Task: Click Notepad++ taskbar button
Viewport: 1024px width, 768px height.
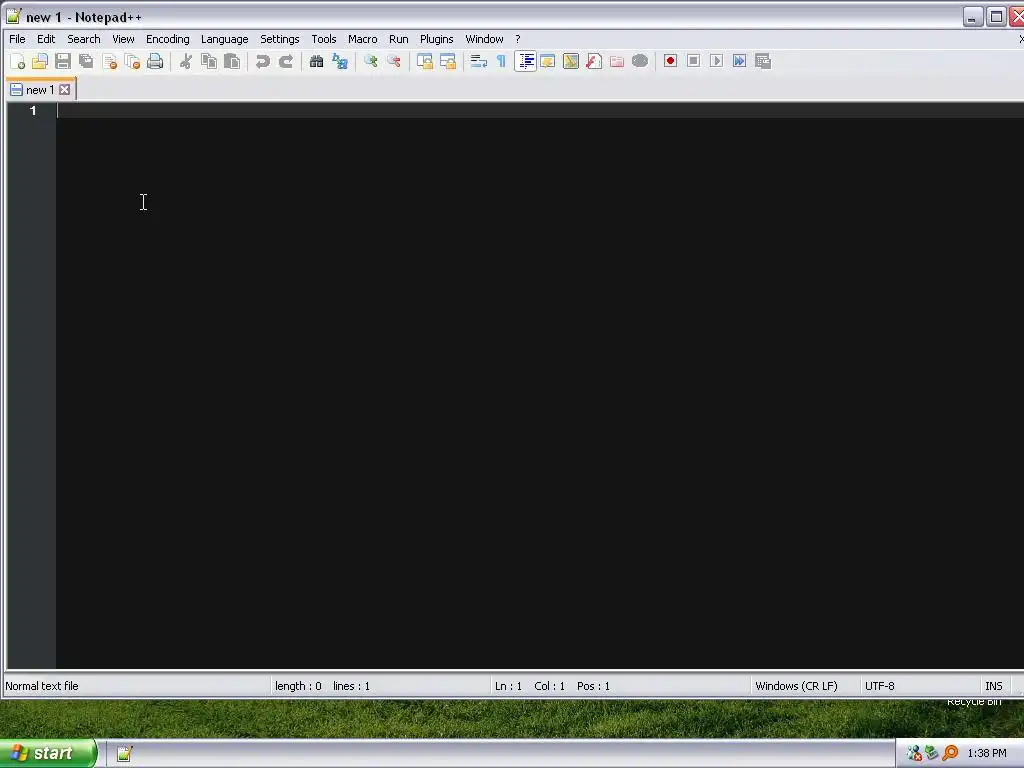Action: pyautogui.click(x=124, y=754)
